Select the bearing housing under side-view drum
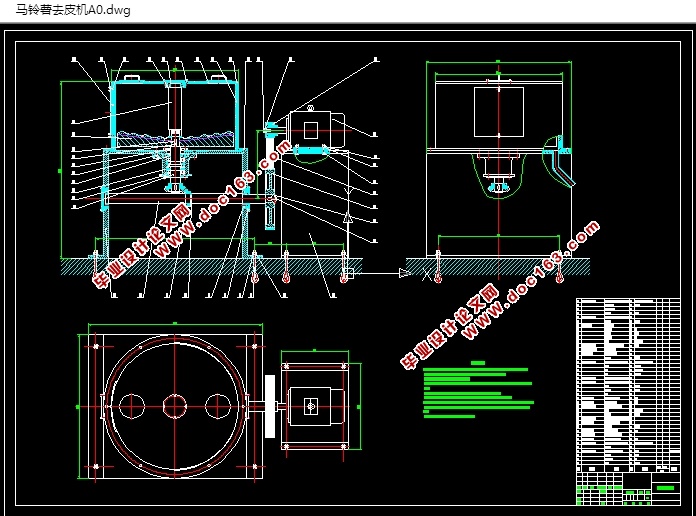This screenshot has height=516, width=696. [x=499, y=175]
